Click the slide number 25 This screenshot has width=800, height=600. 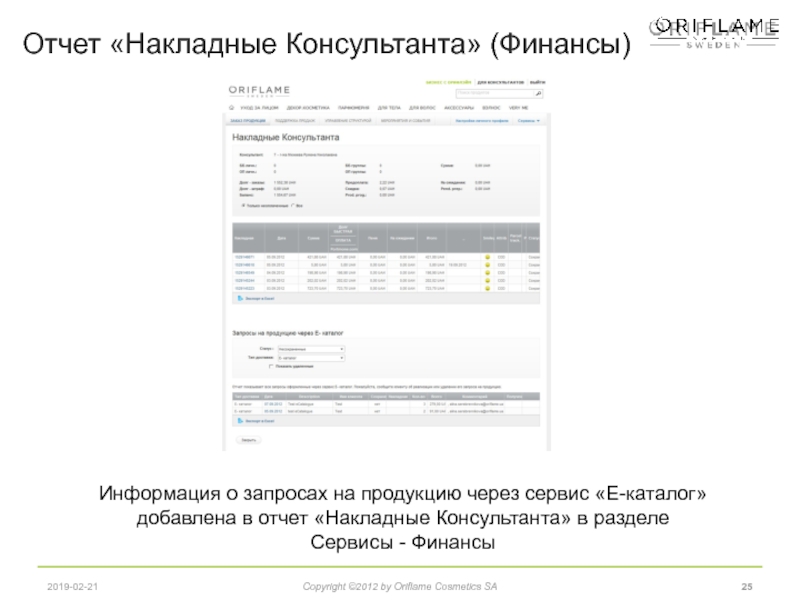point(747,587)
